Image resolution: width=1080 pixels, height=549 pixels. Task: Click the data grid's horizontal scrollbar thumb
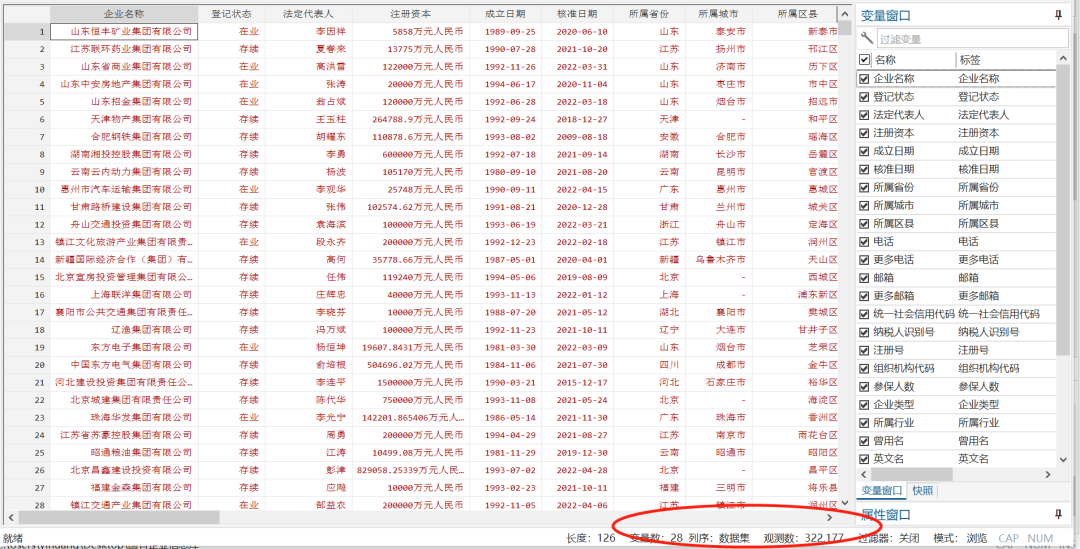[119, 517]
